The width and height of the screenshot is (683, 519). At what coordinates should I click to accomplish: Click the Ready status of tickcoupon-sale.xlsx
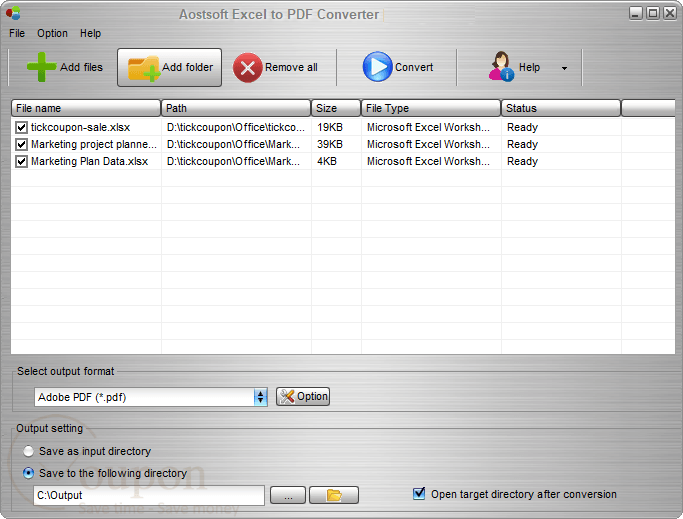pyautogui.click(x=522, y=127)
